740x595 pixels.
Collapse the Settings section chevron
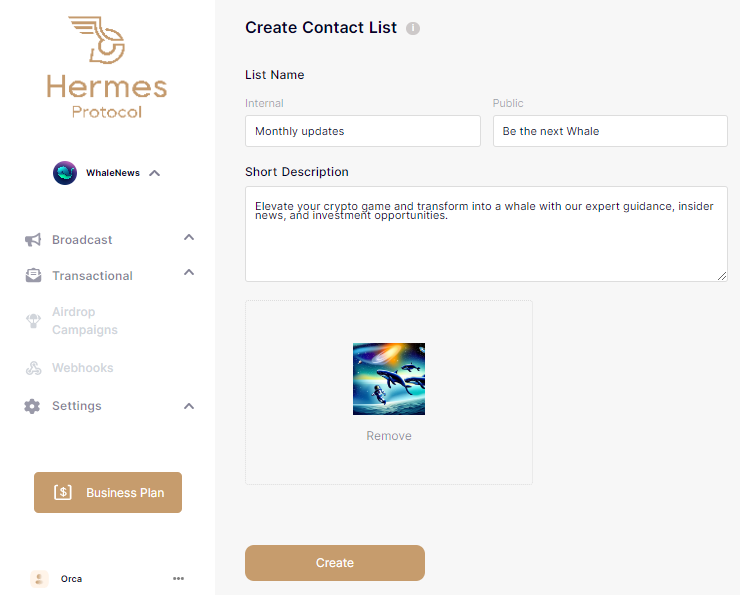189,406
